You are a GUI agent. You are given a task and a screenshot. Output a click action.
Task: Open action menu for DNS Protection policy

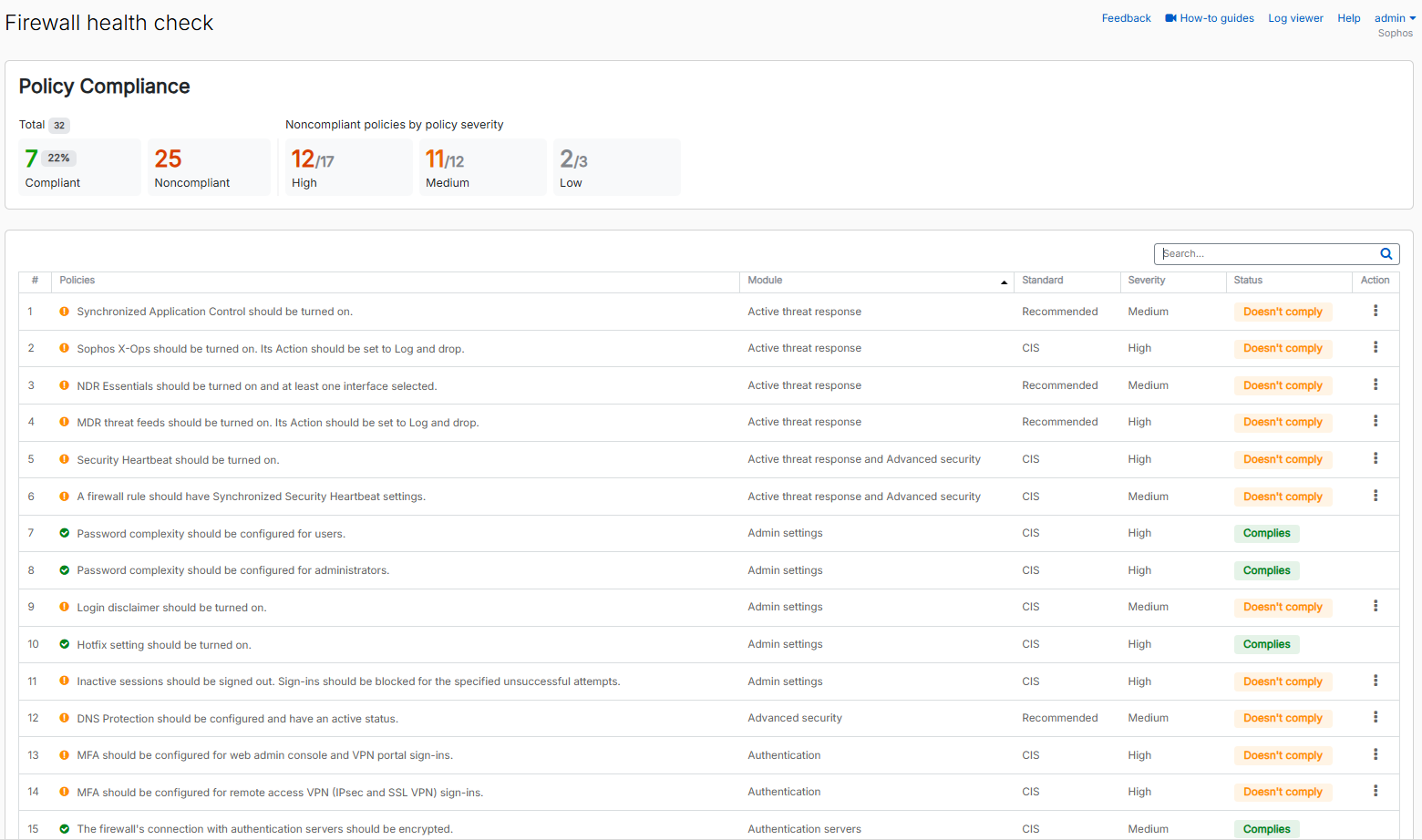click(1376, 718)
